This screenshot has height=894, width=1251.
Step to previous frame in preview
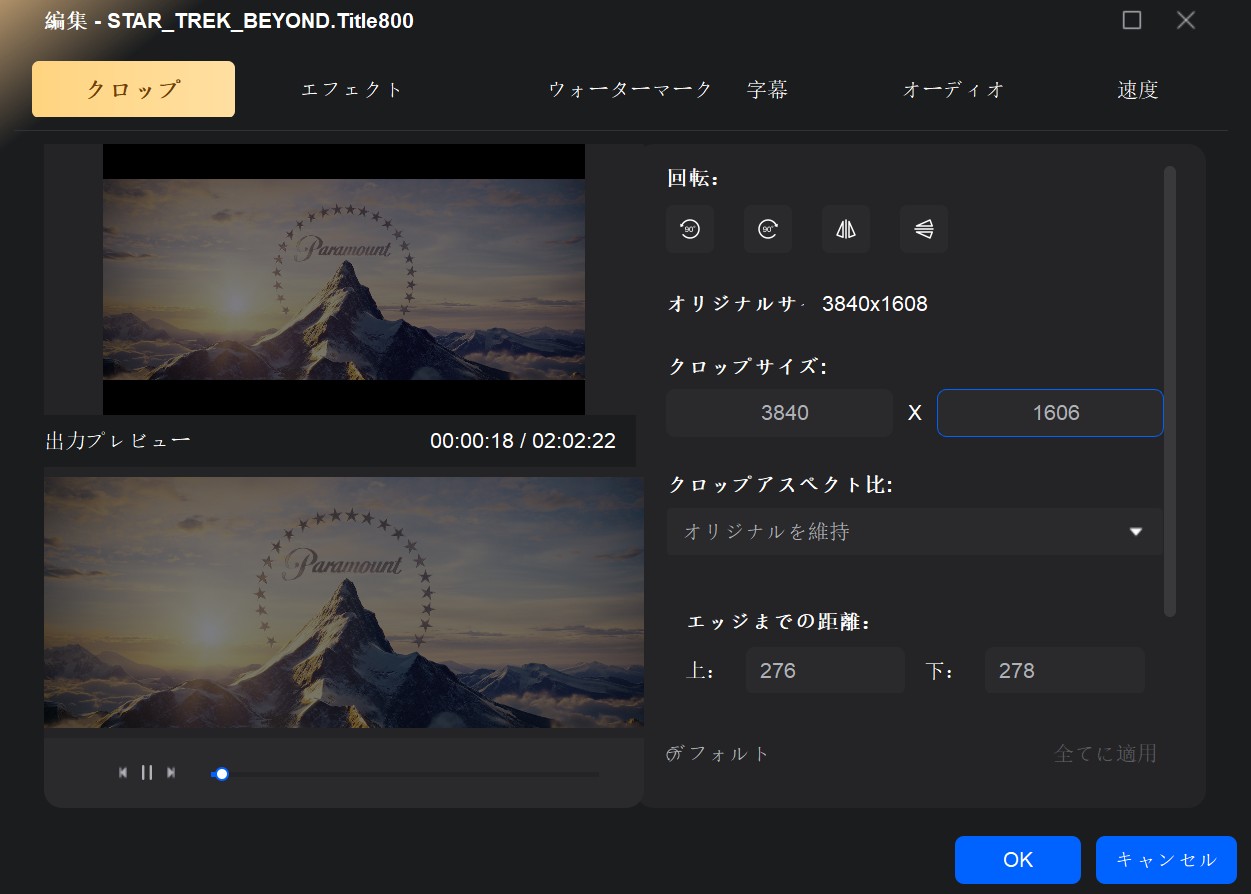tap(123, 772)
